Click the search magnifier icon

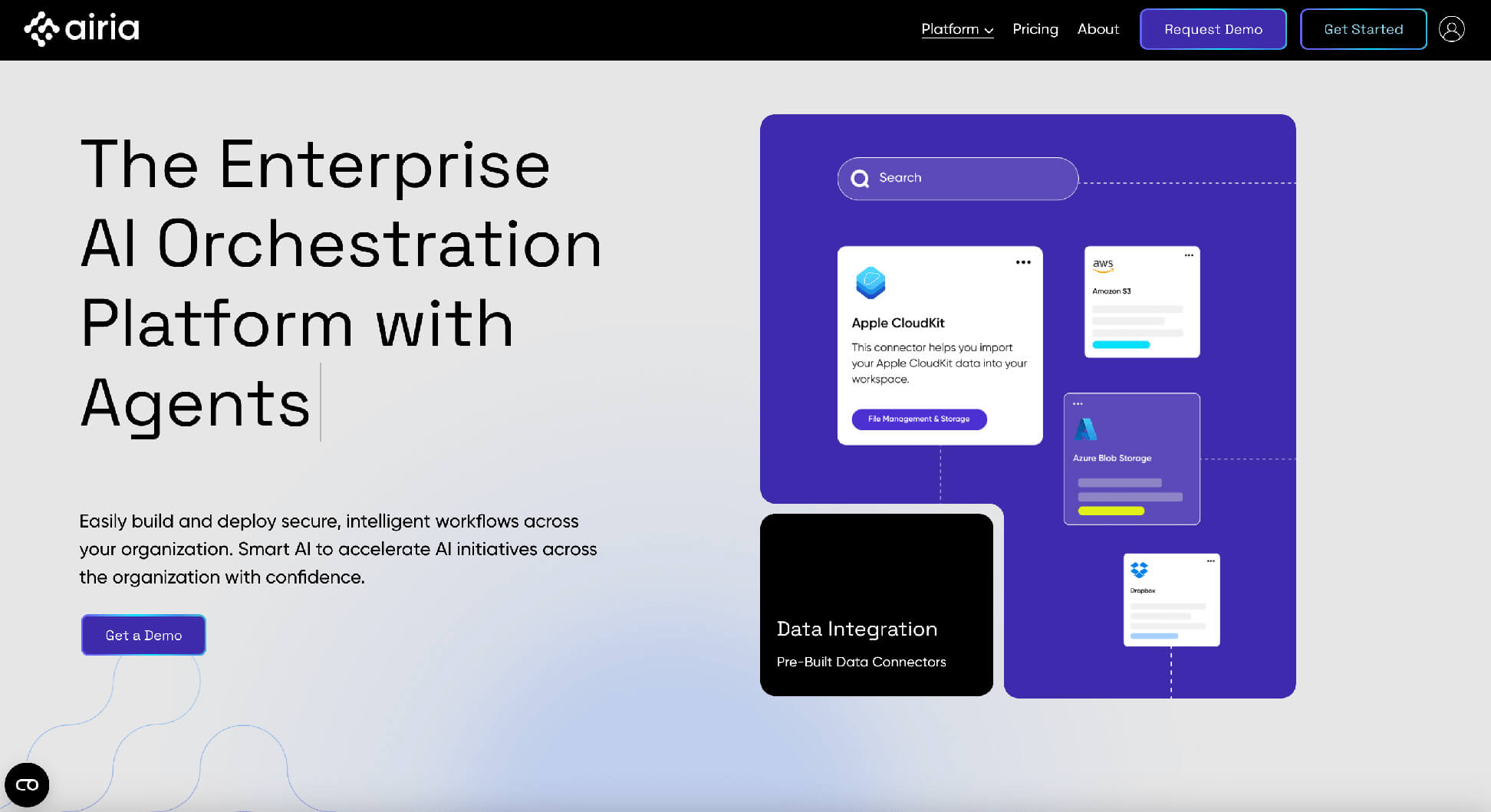point(860,178)
